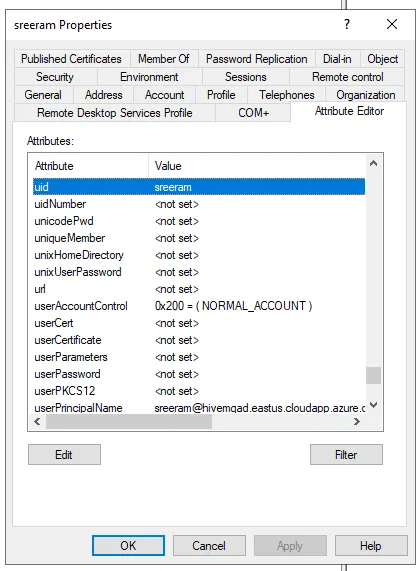Click the horizontal scrollbar right arrow

[x=357, y=422]
